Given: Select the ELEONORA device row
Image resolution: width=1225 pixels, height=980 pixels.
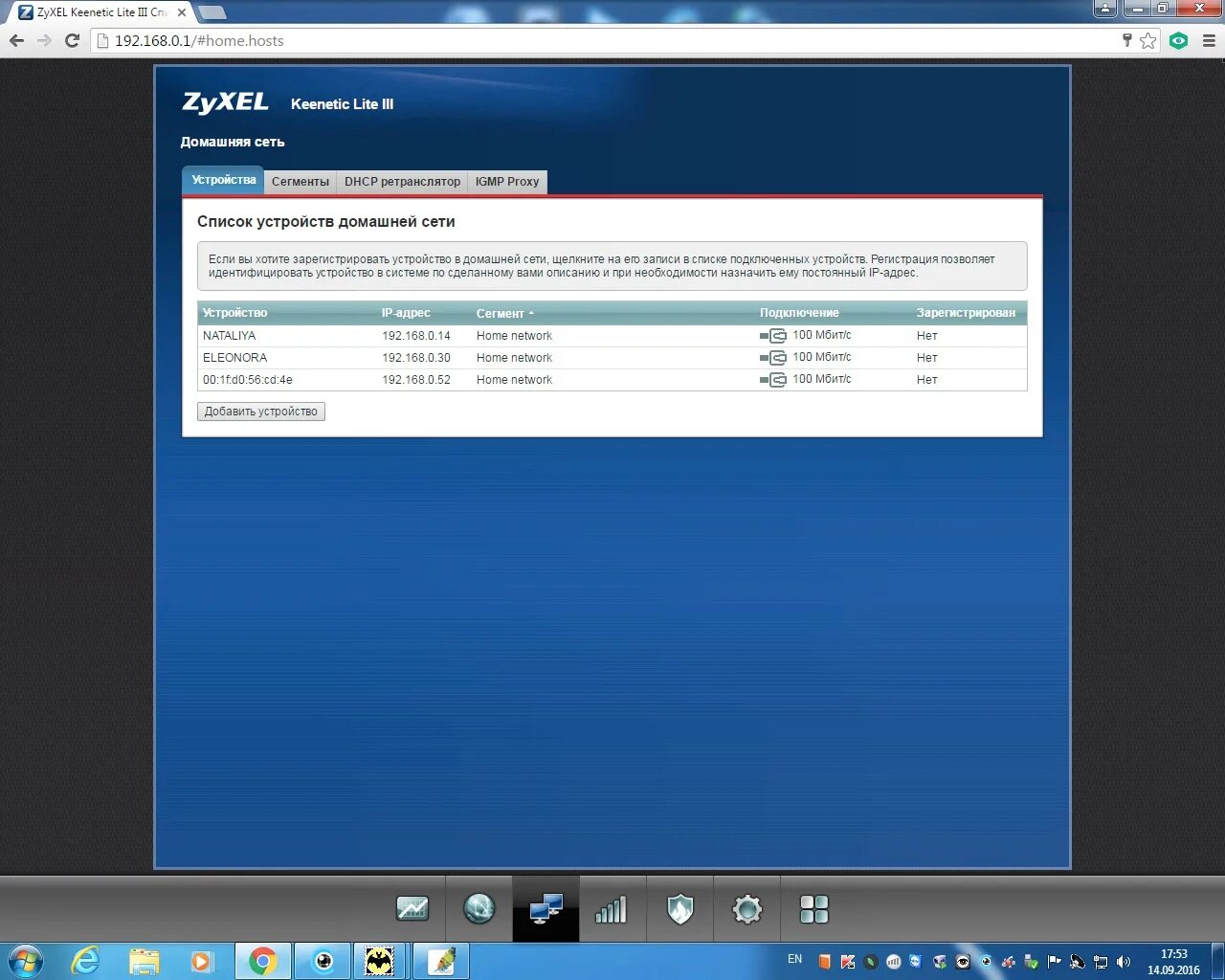Looking at the screenshot, I should 612,358.
